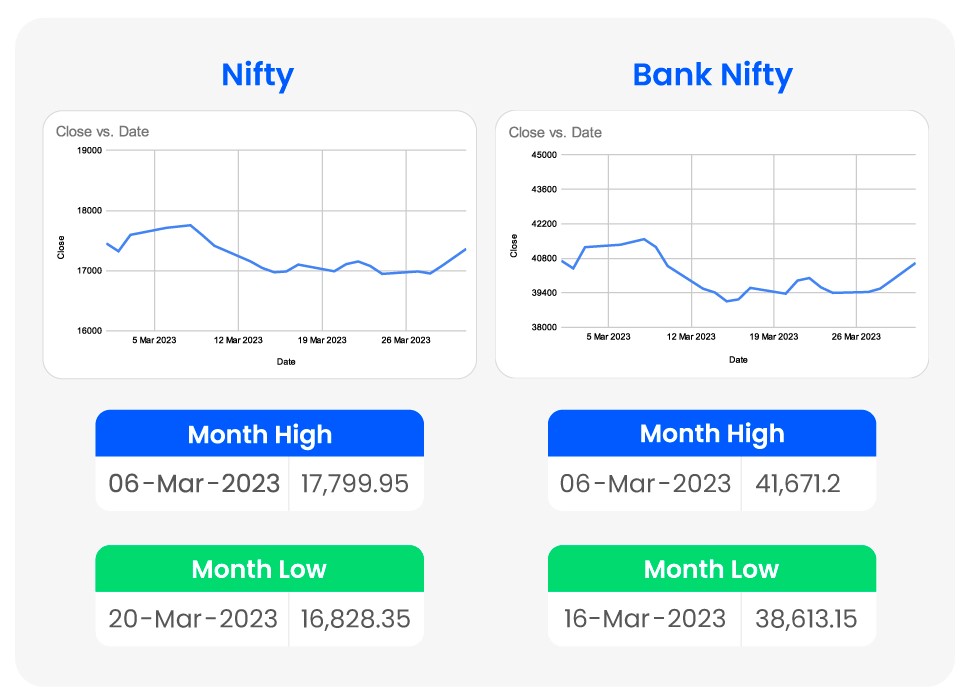The image size is (969, 700).
Task: Click the Nifty heading
Action: (x=257, y=75)
